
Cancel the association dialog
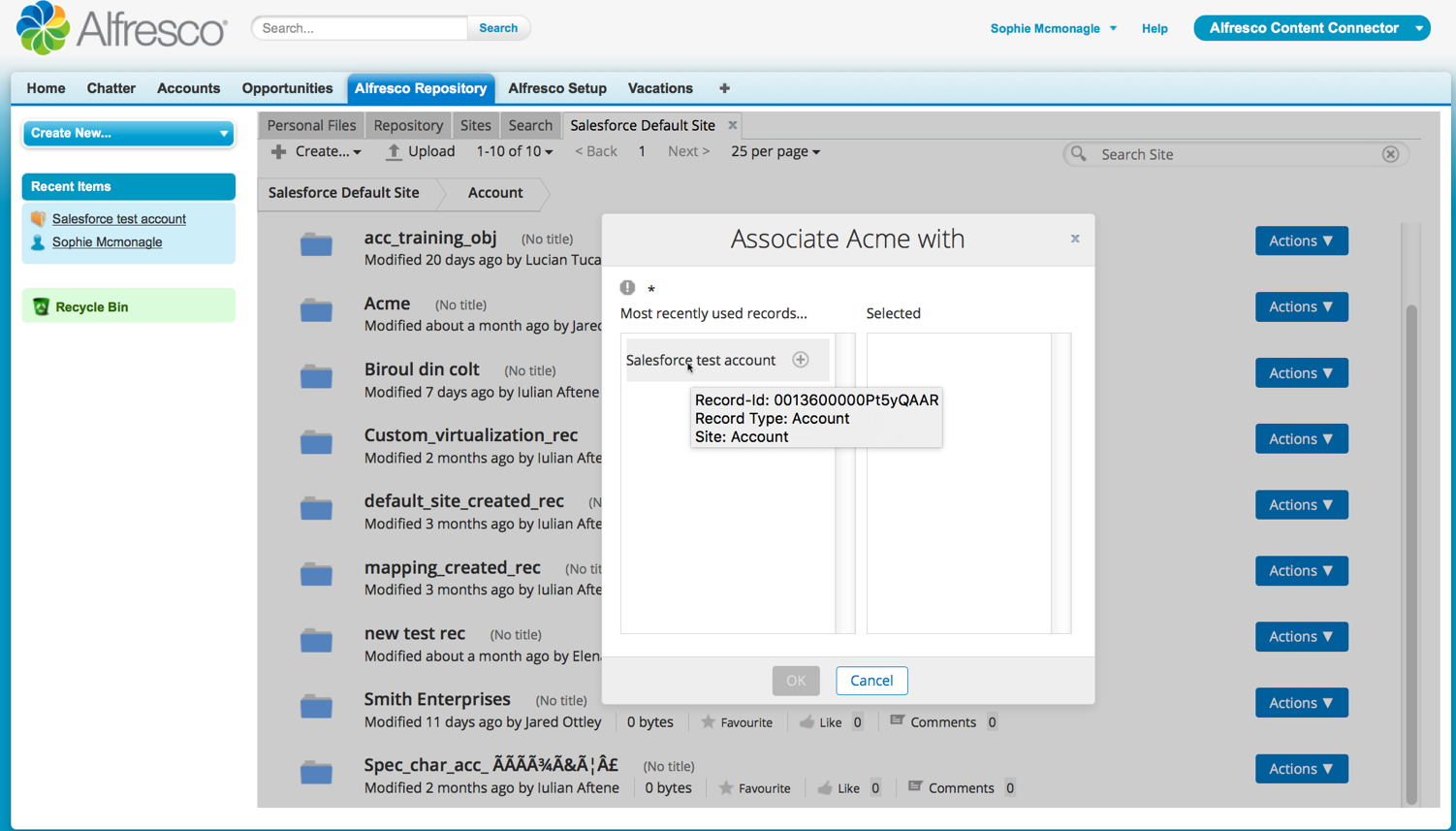(x=870, y=681)
